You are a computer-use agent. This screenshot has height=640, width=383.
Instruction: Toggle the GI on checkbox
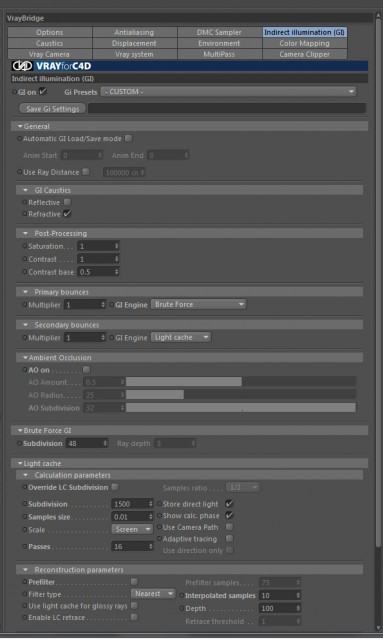[43, 91]
